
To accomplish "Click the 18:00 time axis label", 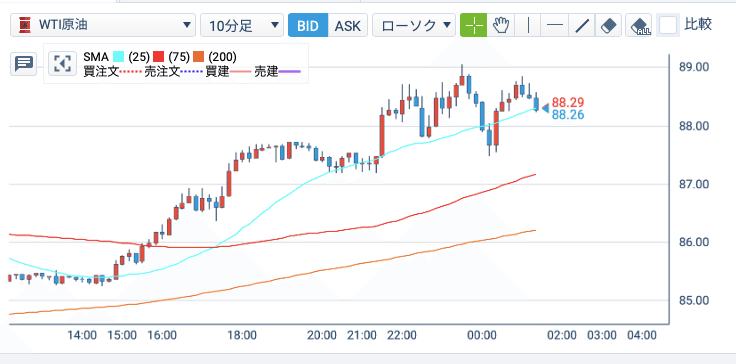I will (242, 335).
